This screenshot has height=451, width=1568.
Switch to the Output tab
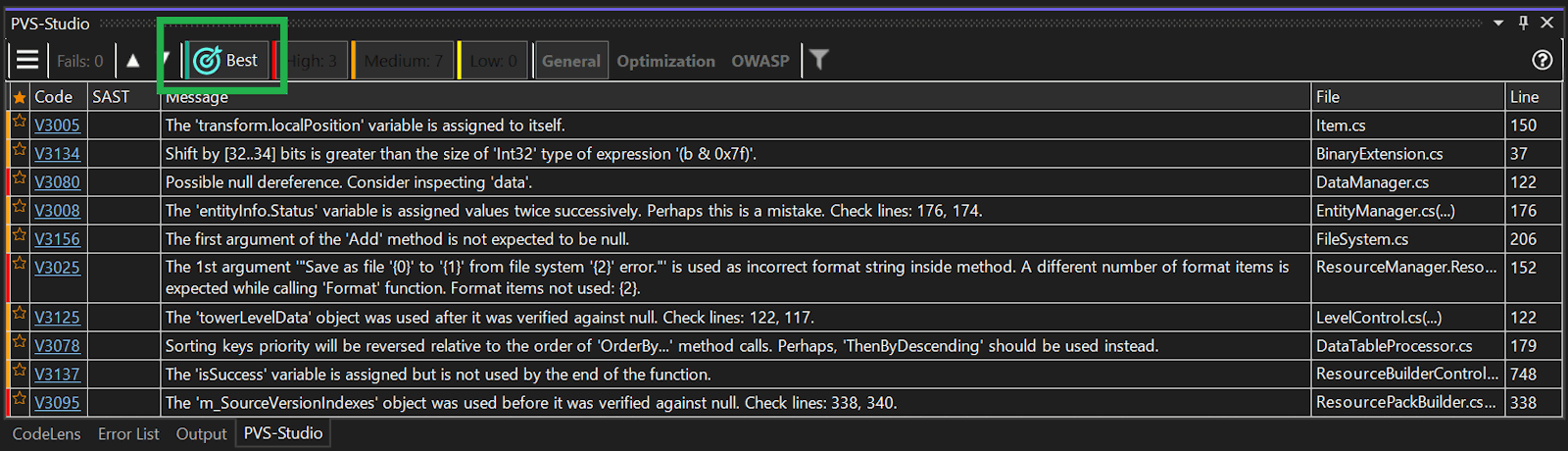[201, 434]
